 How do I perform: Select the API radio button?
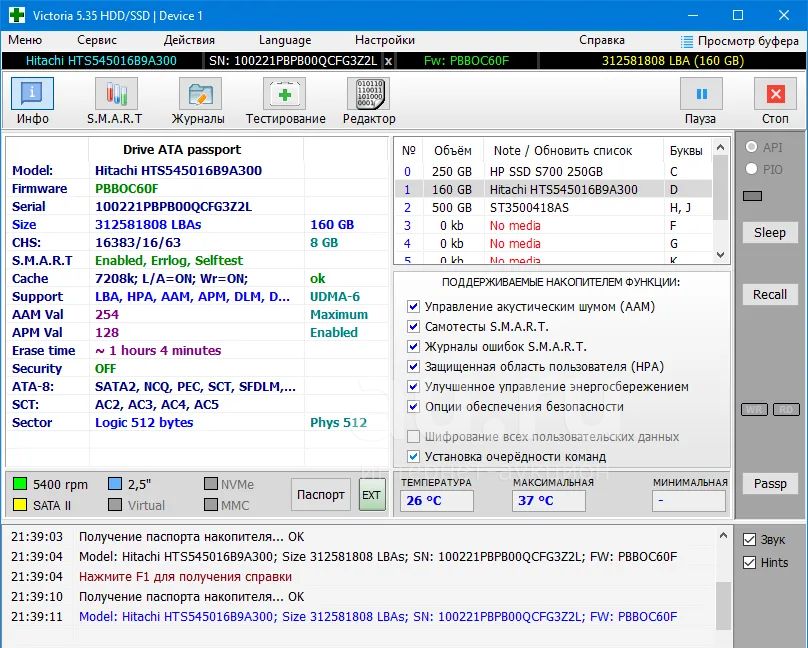pos(751,147)
